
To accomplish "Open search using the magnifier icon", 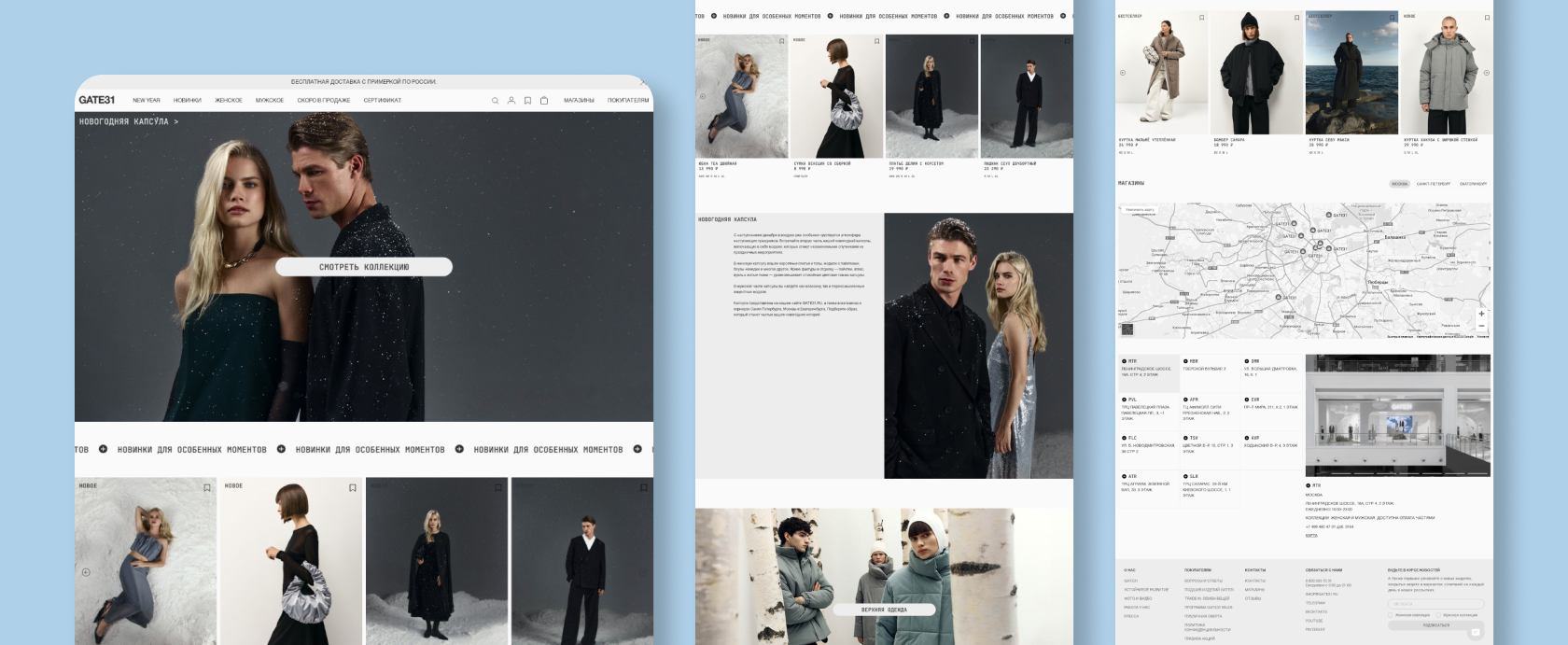I will 495,101.
